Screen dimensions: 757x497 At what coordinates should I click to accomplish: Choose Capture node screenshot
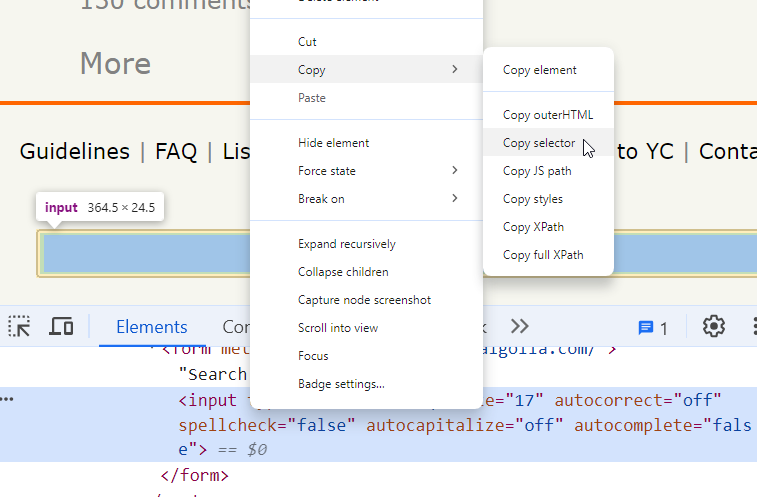tap(364, 300)
